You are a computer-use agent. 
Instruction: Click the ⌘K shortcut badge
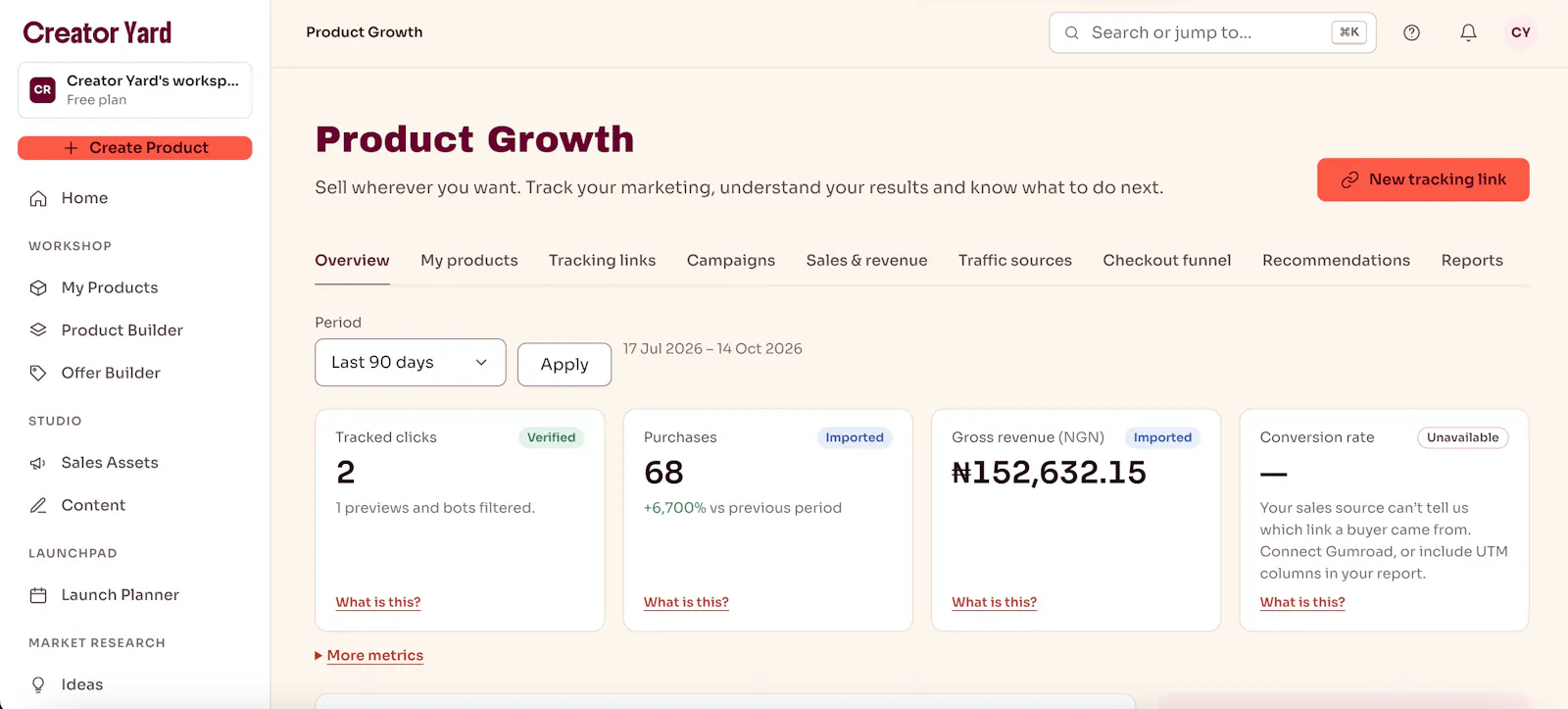click(1349, 32)
